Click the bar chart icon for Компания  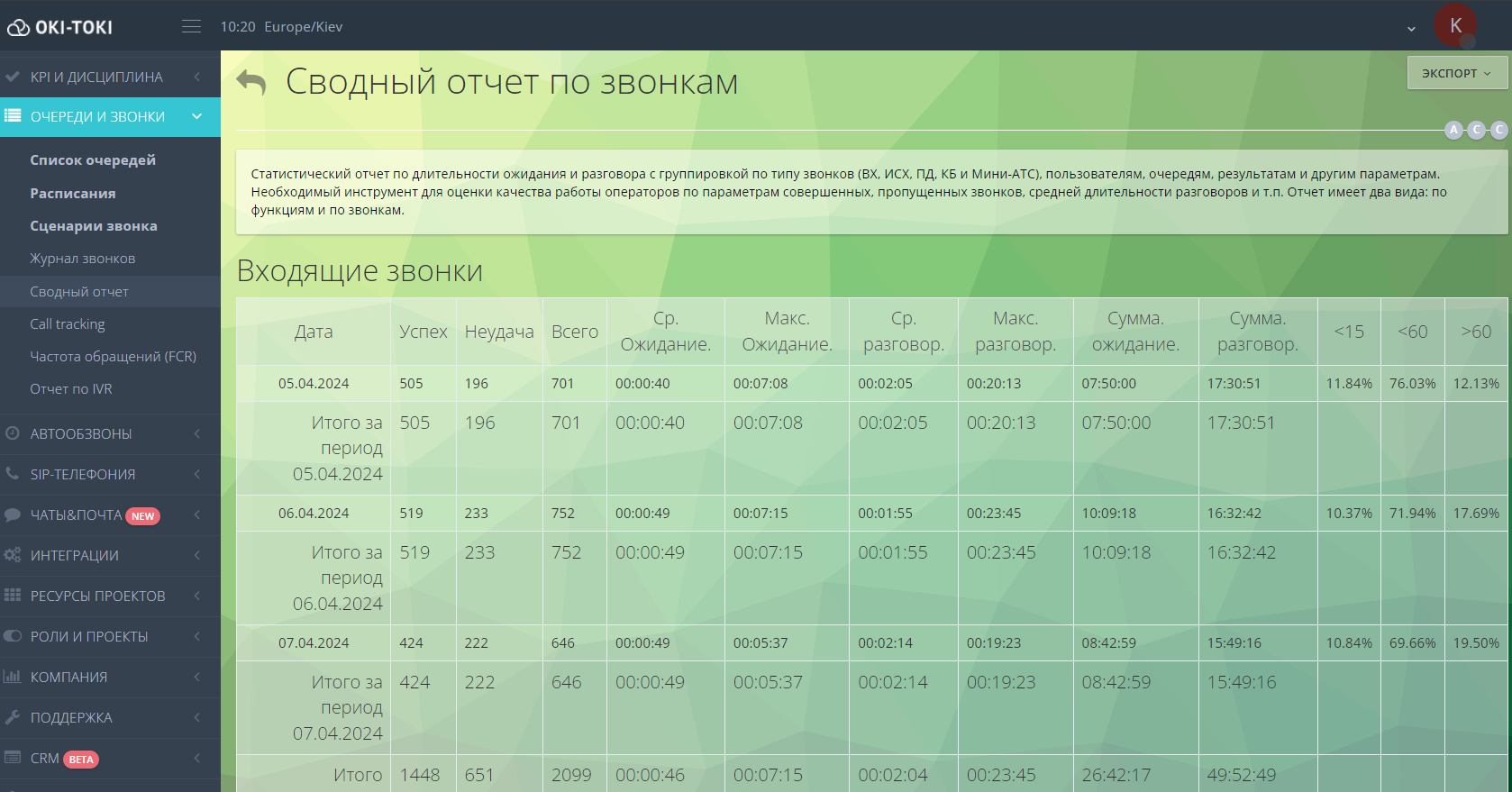click(13, 676)
